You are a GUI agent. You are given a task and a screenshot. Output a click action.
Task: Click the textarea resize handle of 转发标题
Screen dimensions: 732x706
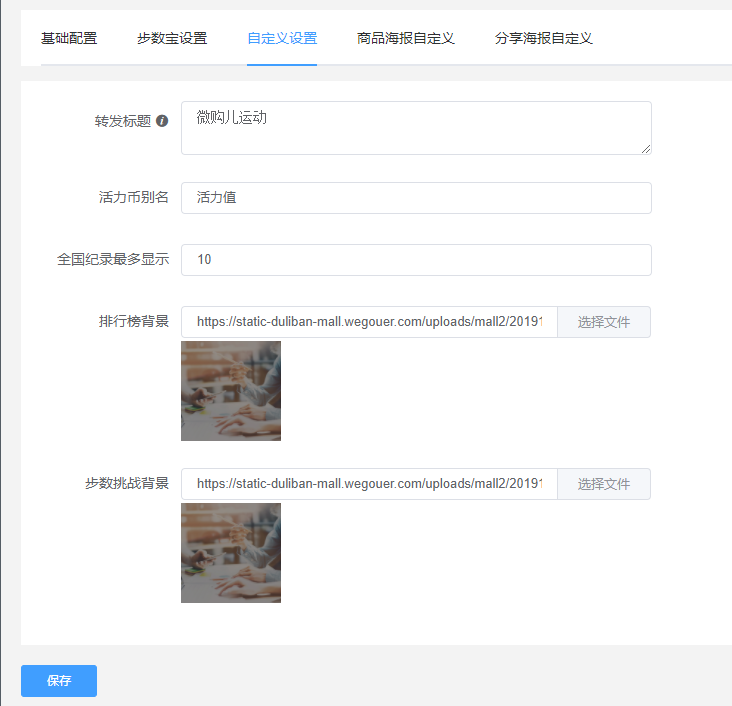(646, 149)
